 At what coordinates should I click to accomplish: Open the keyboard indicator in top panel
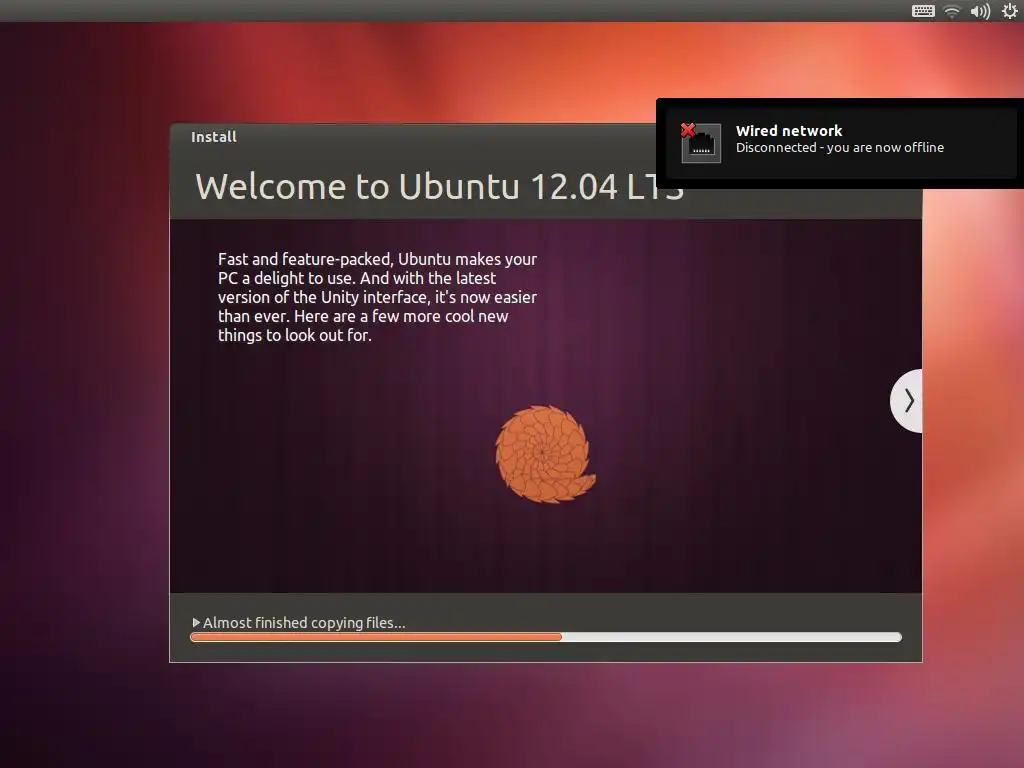coord(923,11)
